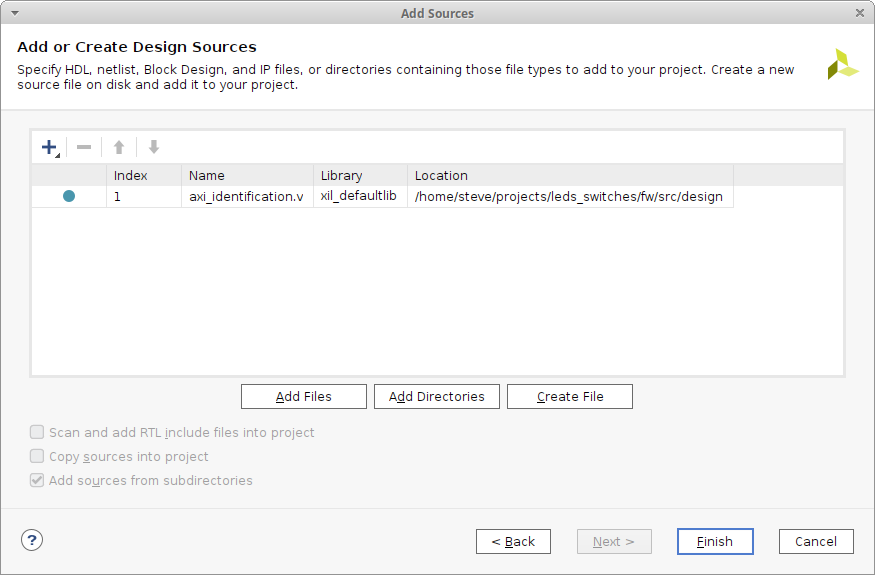Open xil_defaultlib library cell dropdown
This screenshot has width=875, height=575.
click(359, 196)
